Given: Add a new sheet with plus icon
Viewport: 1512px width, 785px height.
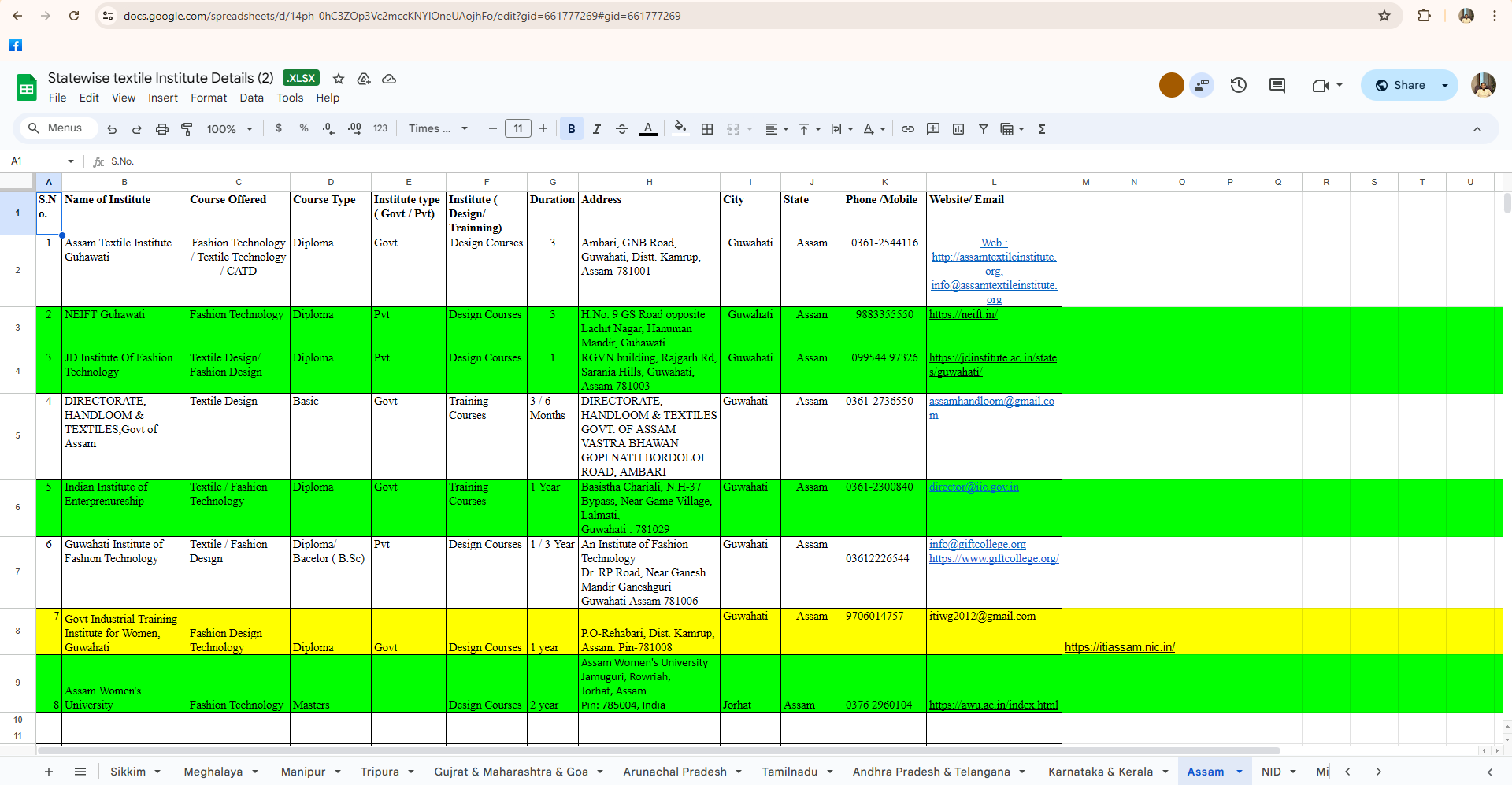Looking at the screenshot, I should point(49,772).
